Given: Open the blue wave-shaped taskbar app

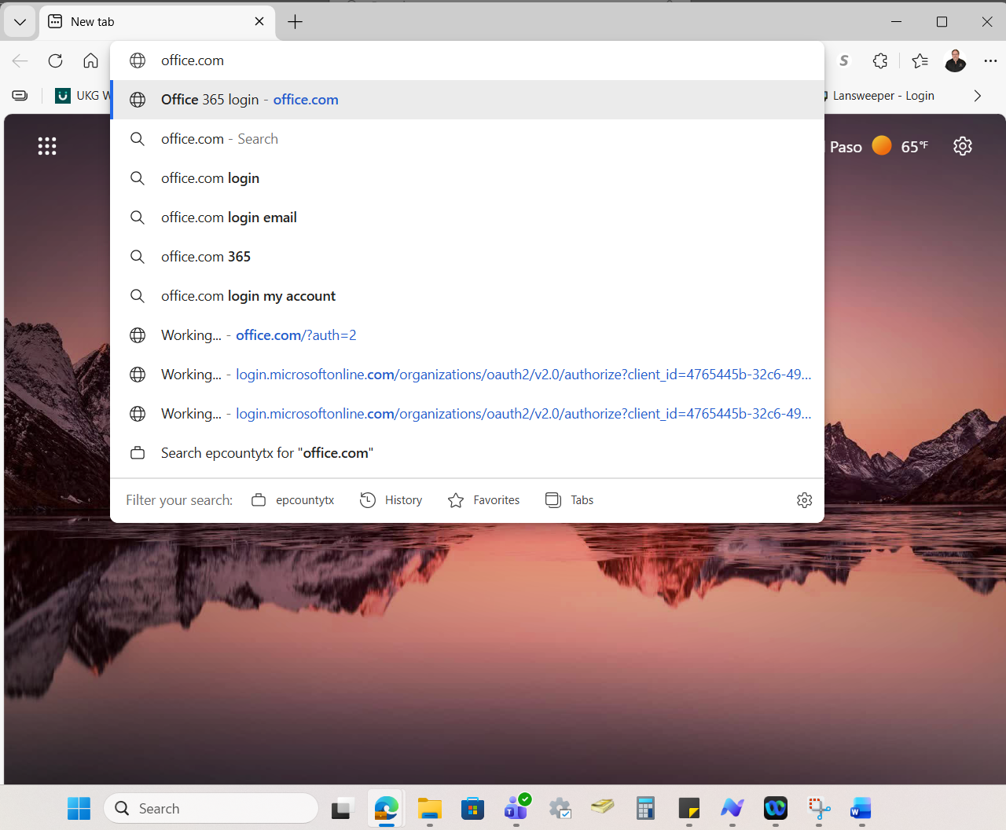Looking at the screenshot, I should (x=732, y=808).
